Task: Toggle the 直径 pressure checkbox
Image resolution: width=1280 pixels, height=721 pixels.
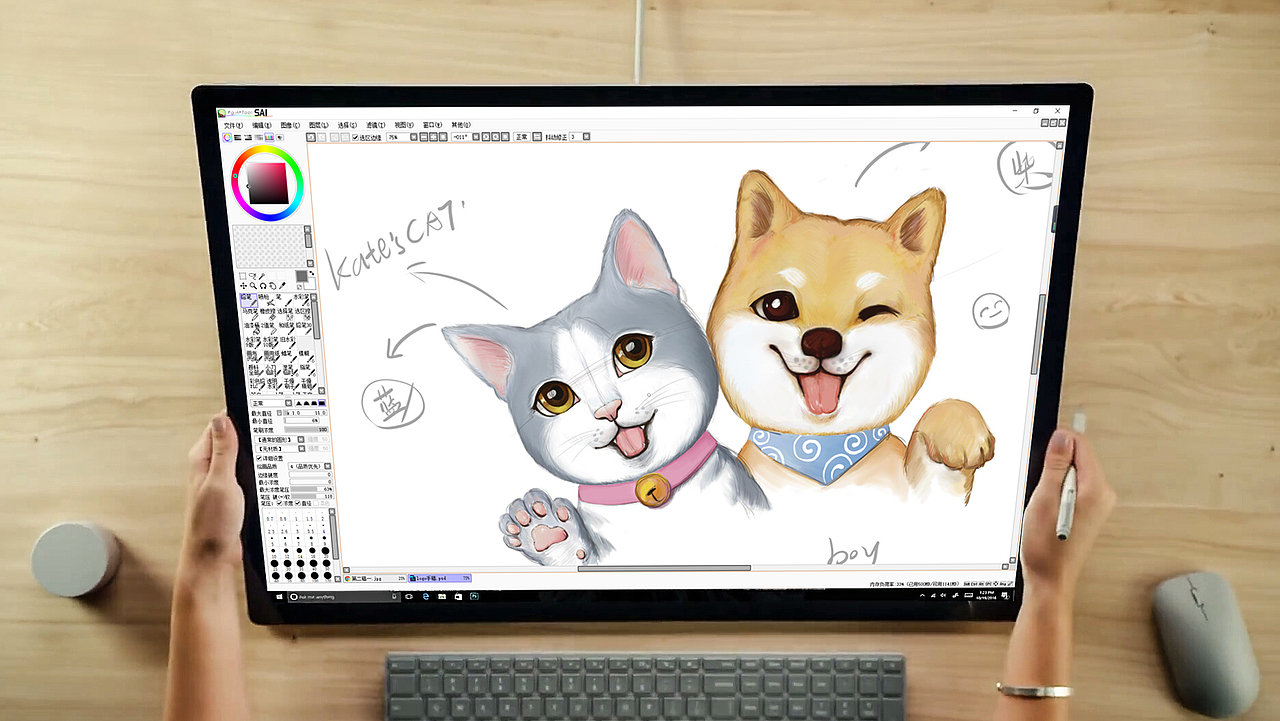Action: [298, 503]
